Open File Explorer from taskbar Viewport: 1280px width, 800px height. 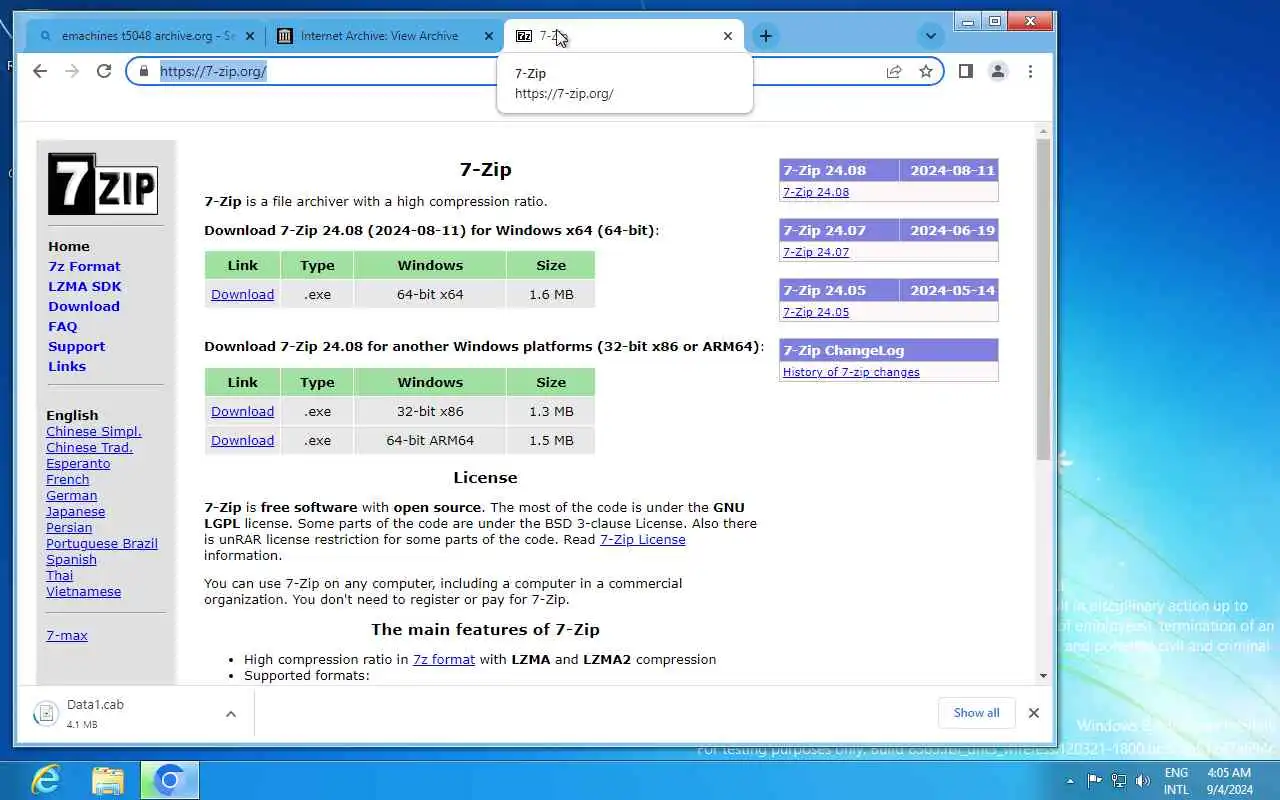(108, 780)
